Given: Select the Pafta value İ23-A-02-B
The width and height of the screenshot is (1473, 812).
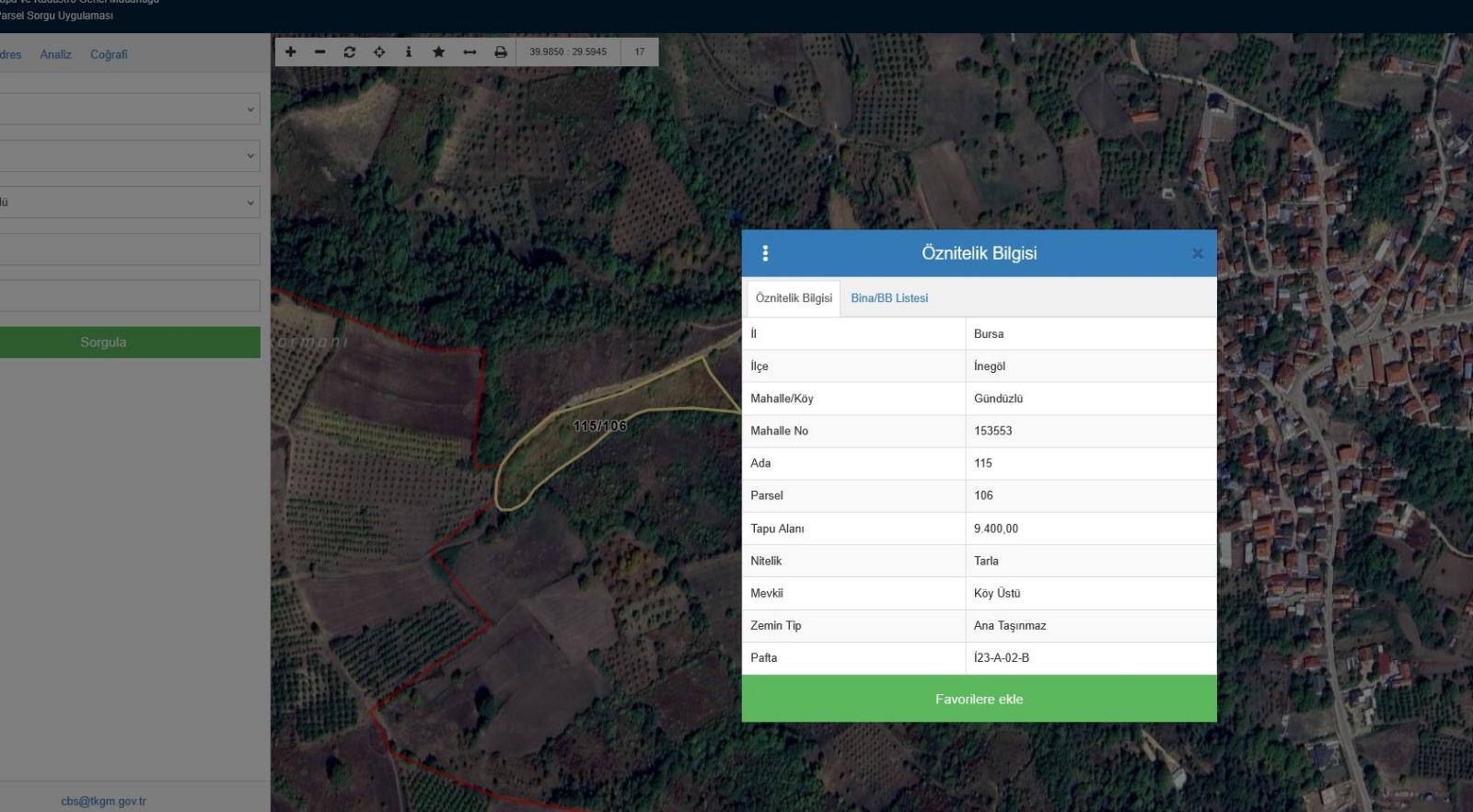Looking at the screenshot, I should 1091,657.
